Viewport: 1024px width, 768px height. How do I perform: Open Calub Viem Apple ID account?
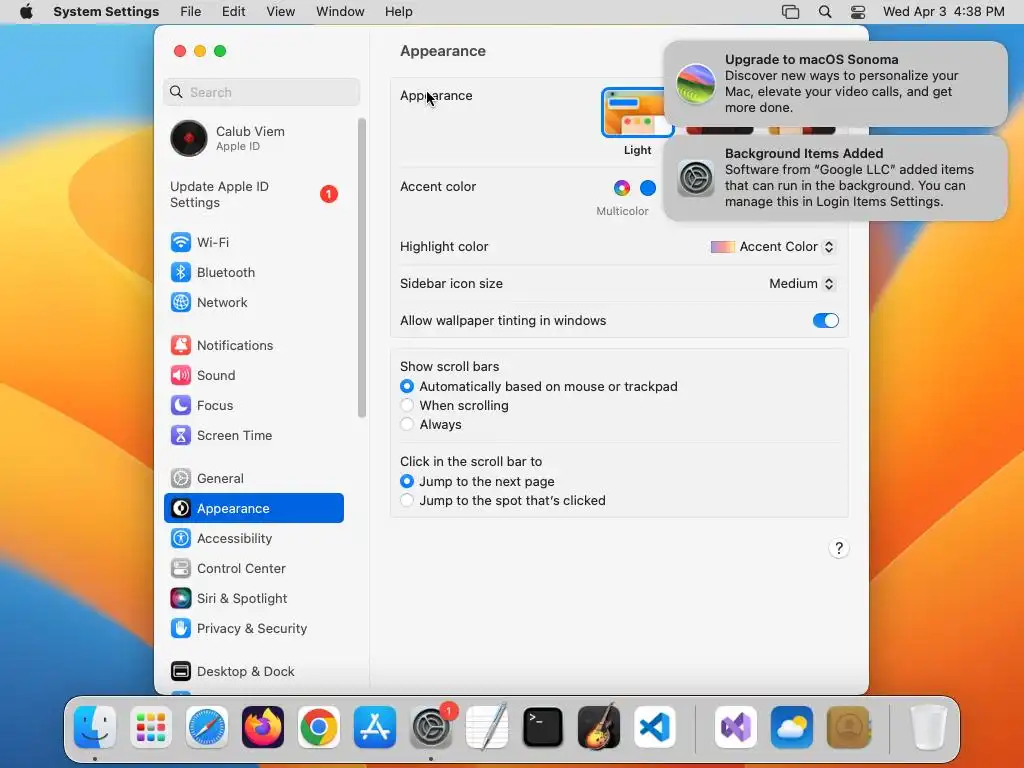tap(253, 138)
